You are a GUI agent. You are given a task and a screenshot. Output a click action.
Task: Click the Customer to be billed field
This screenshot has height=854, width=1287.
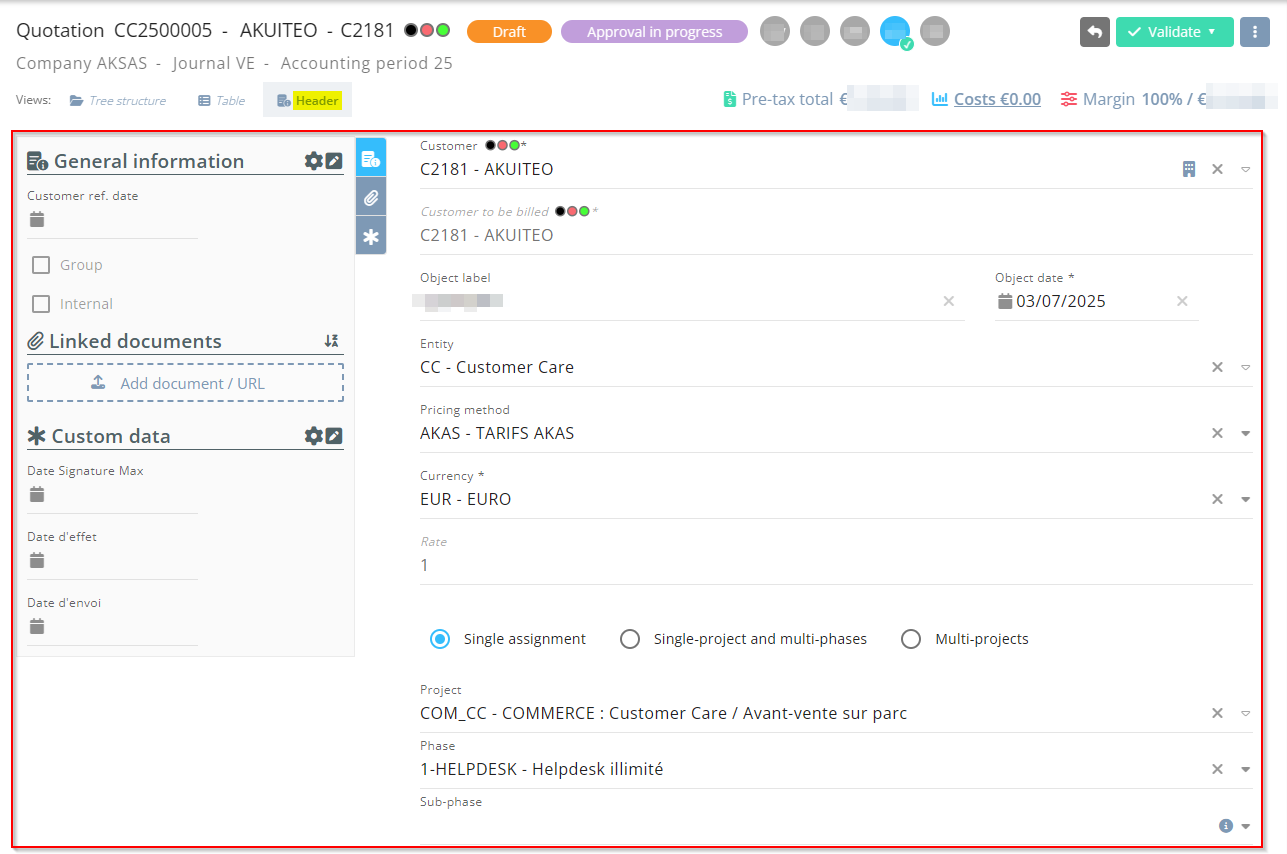pos(836,235)
